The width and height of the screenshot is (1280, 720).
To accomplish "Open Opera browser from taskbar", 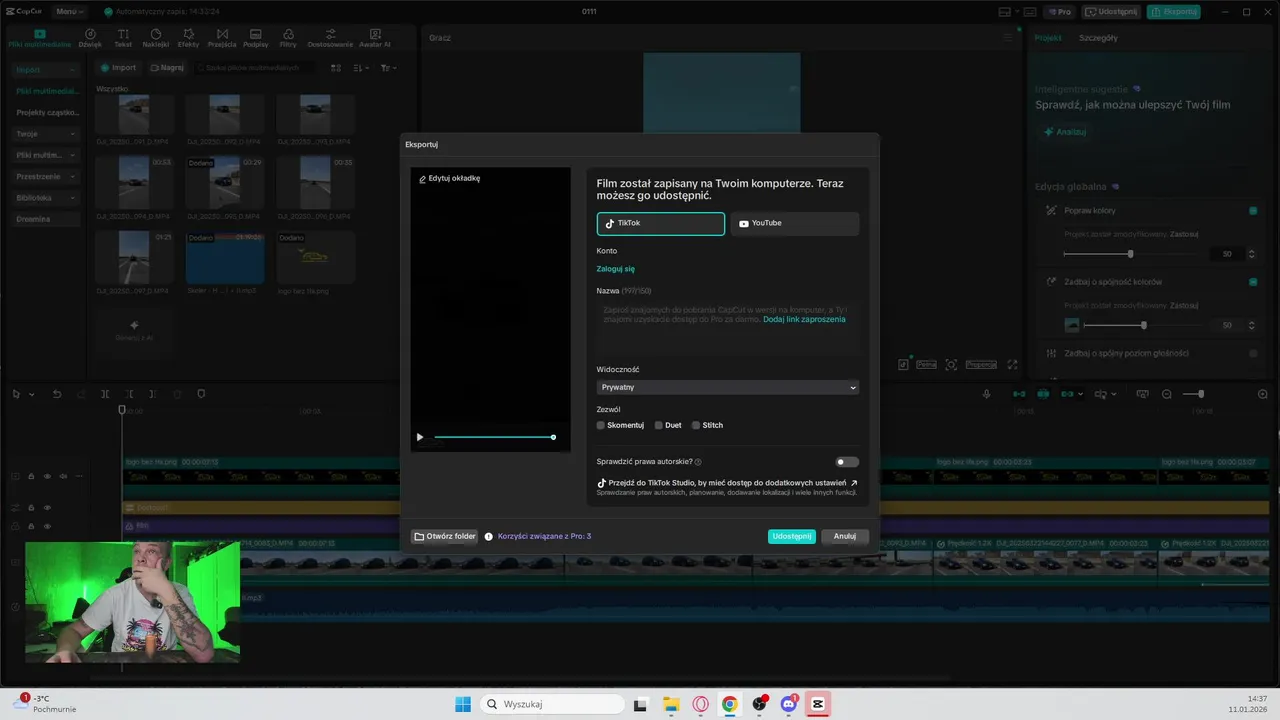I will tap(701, 704).
